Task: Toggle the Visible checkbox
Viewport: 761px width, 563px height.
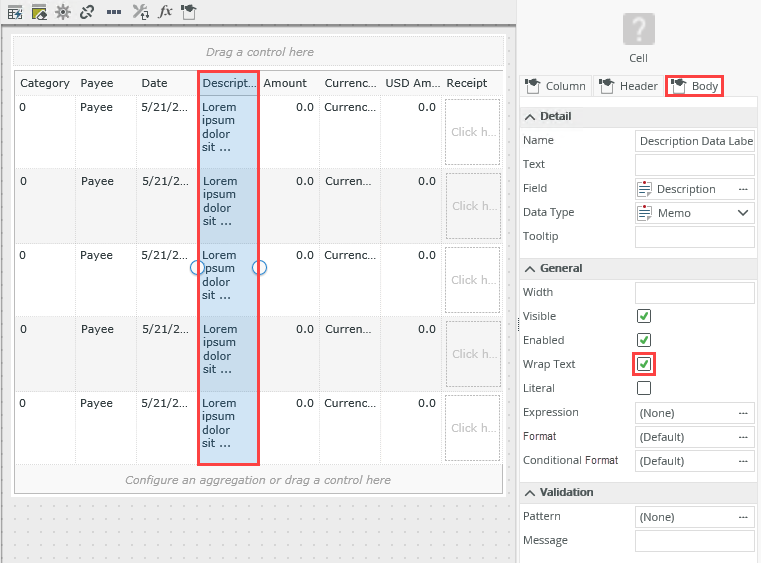Action: point(644,316)
